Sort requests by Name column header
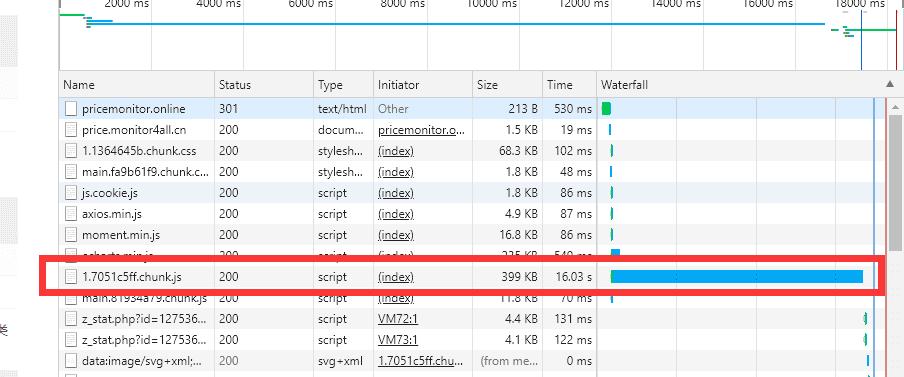Screen dimensions: 904x377 coord(137,85)
